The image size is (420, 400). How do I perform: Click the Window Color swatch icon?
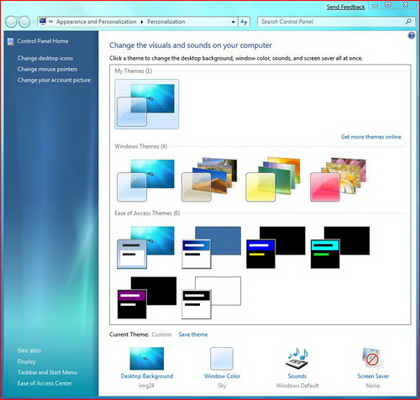[x=222, y=358]
